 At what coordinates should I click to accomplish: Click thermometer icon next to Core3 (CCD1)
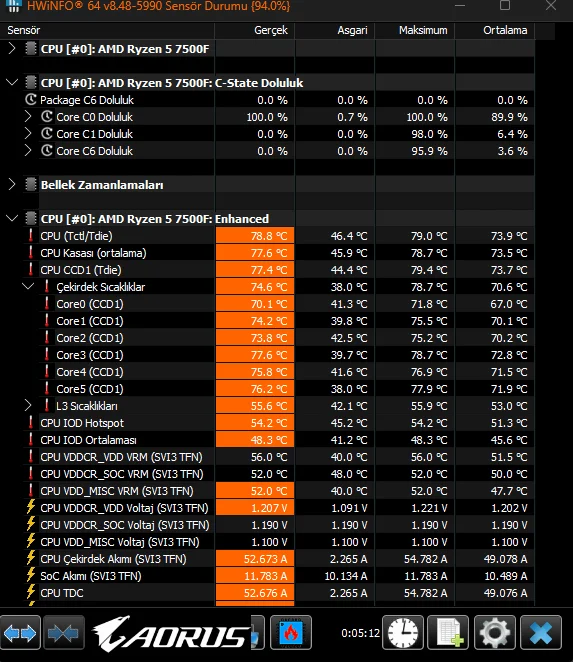click(x=47, y=355)
